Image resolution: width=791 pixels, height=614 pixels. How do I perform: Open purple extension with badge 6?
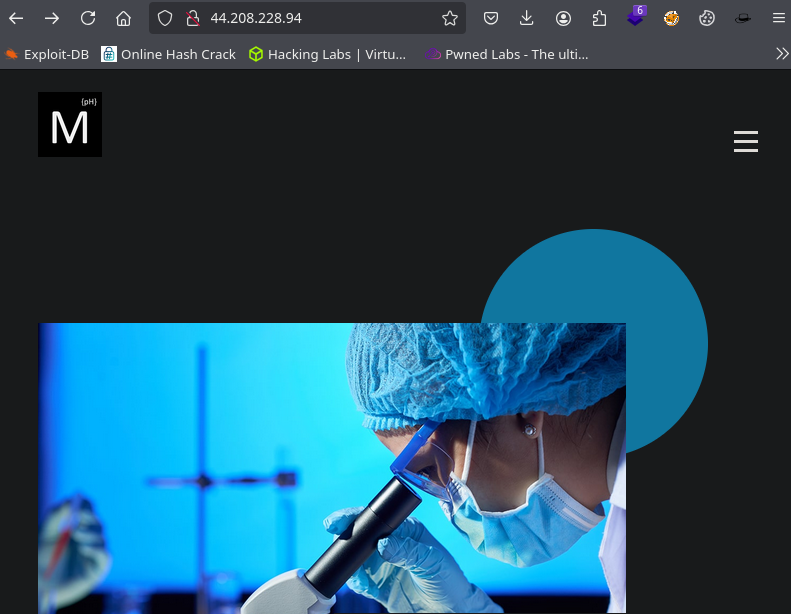click(x=635, y=18)
